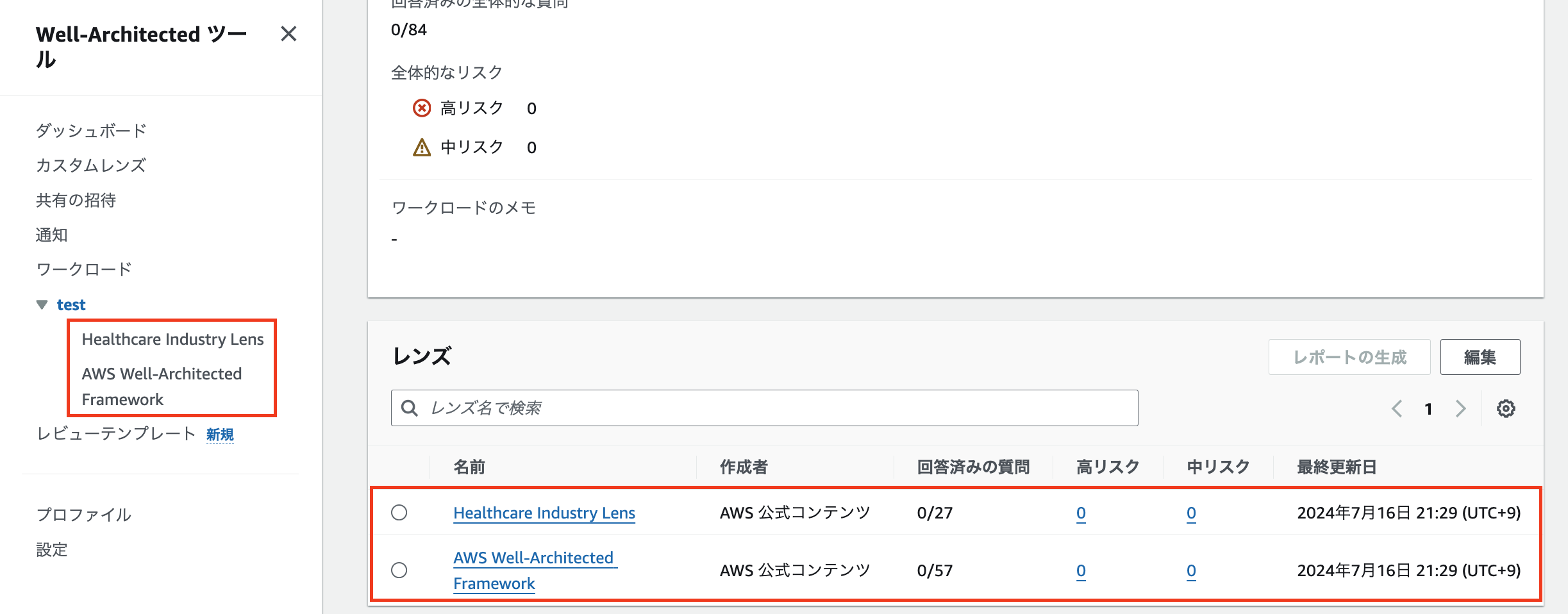The height and width of the screenshot is (614, 1568).
Task: Go to next page of lenses
Action: pos(1461,409)
